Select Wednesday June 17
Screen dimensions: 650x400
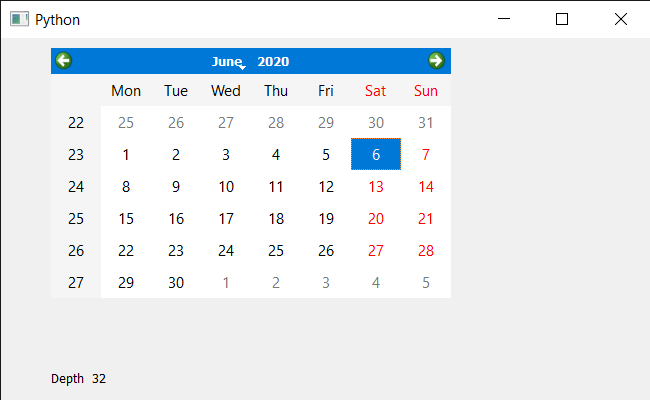point(226,218)
